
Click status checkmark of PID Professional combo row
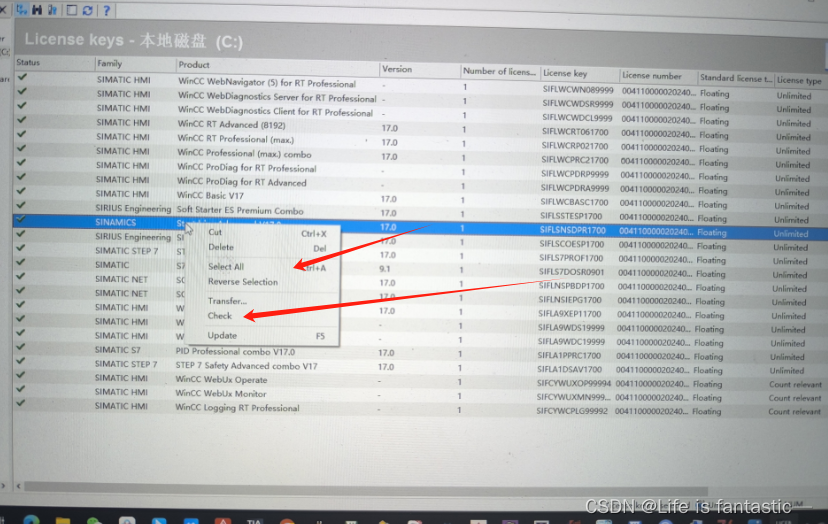[x=21, y=347]
